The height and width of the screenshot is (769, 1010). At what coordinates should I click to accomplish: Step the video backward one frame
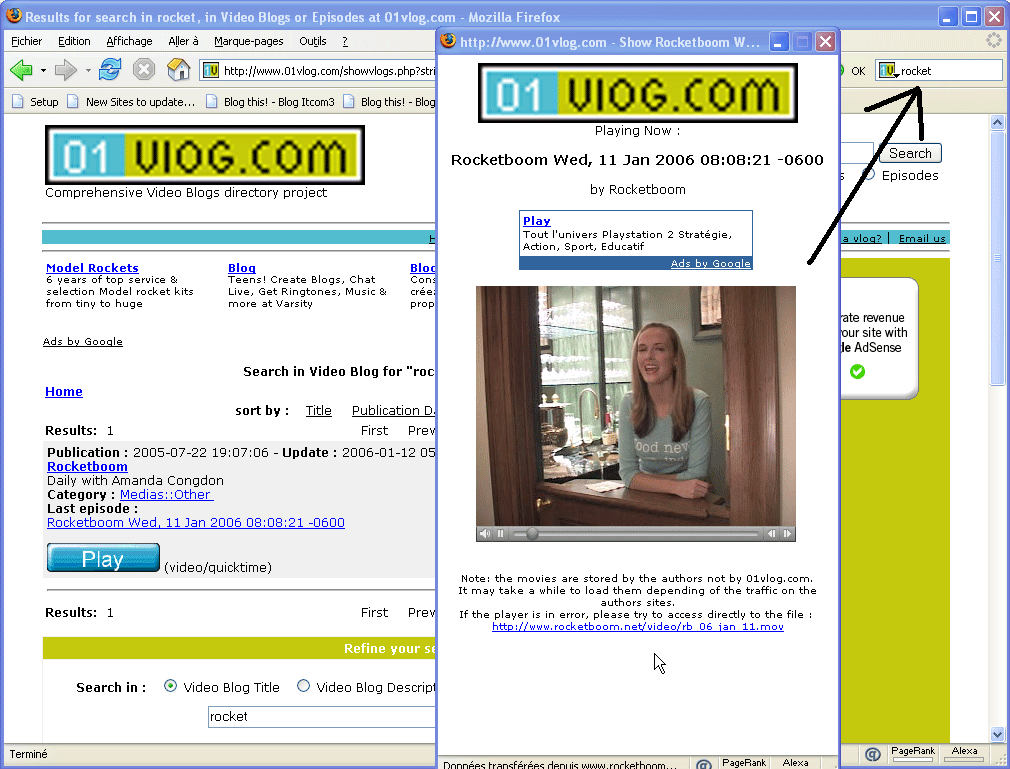pos(772,533)
